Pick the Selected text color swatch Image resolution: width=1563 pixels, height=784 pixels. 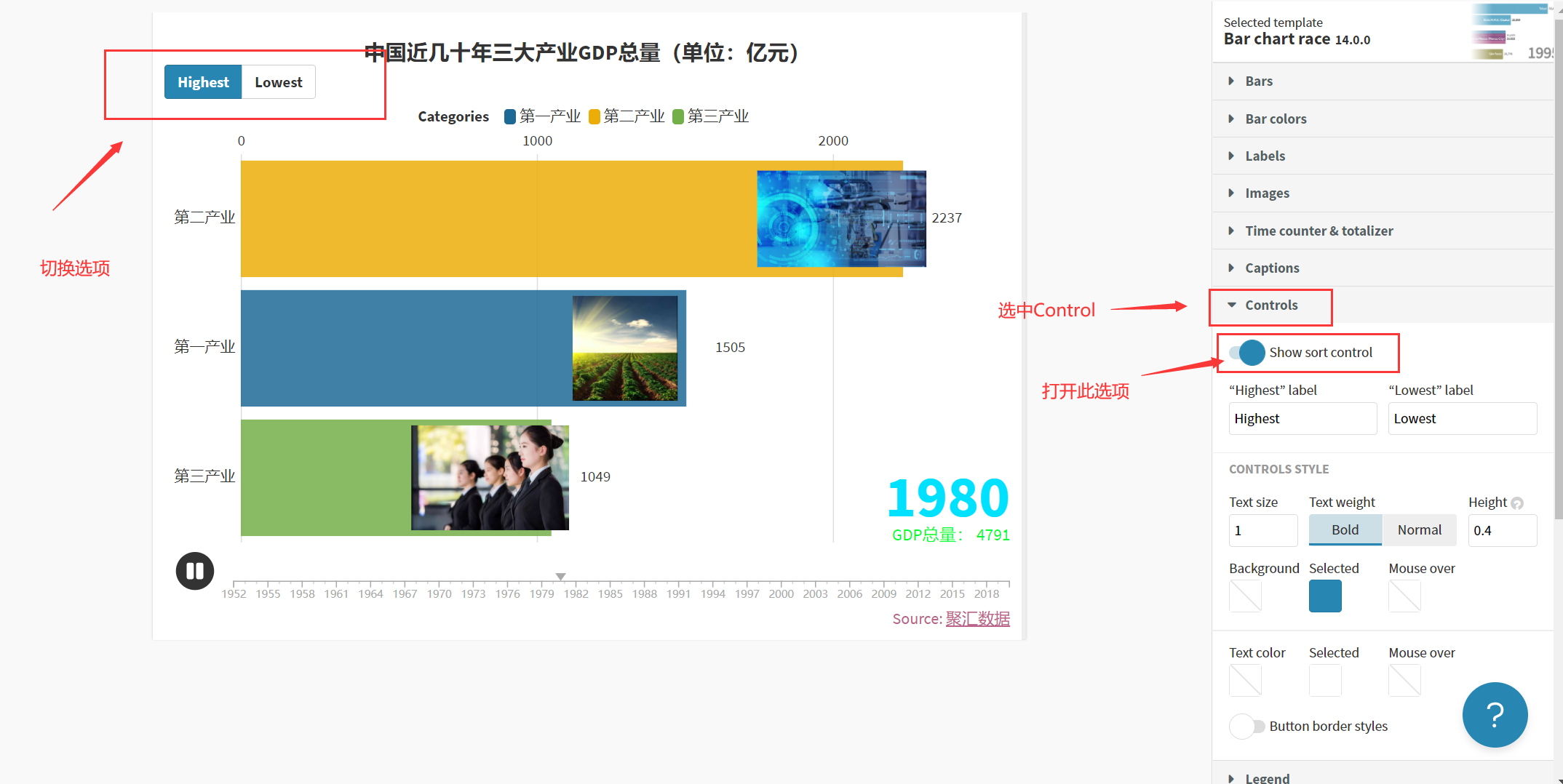[x=1325, y=681]
